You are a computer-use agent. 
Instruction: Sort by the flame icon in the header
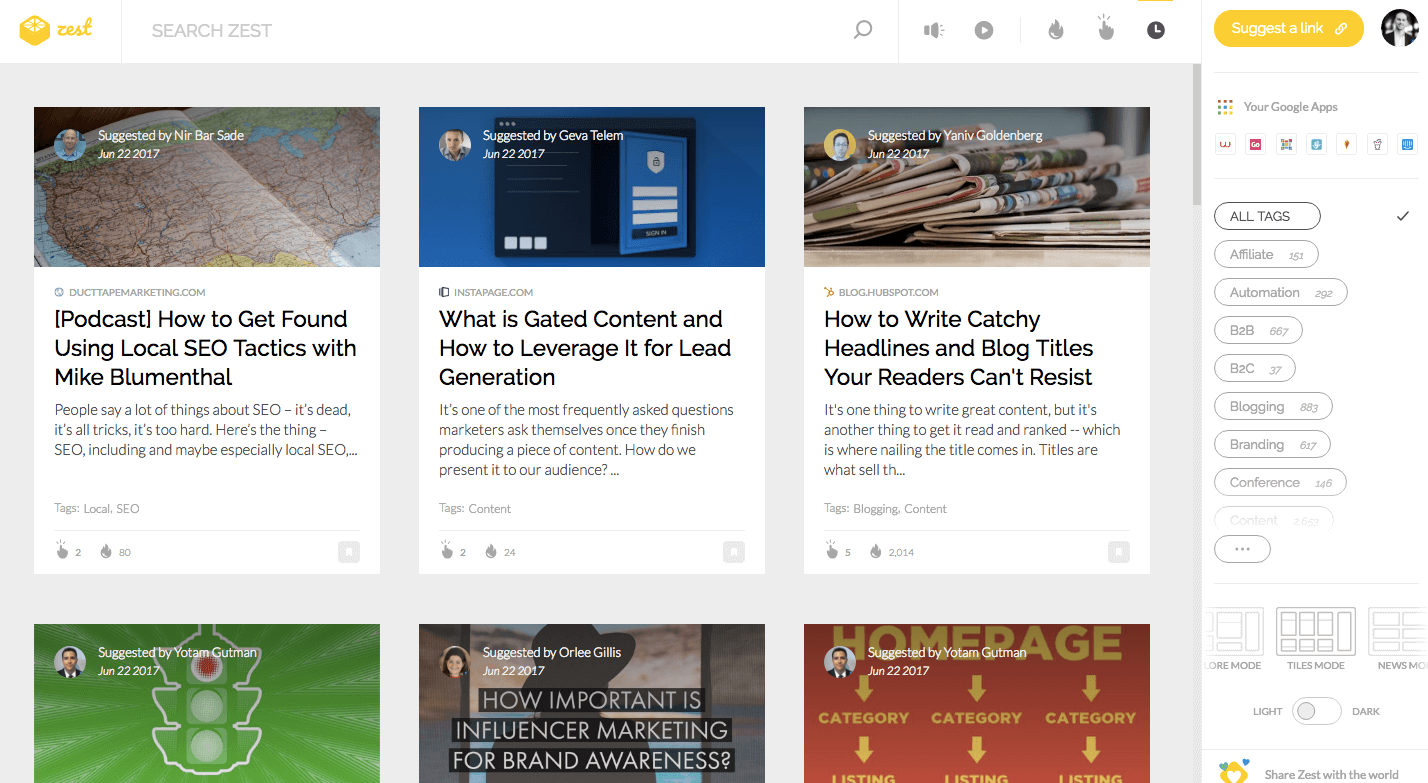pyautogui.click(x=1056, y=30)
